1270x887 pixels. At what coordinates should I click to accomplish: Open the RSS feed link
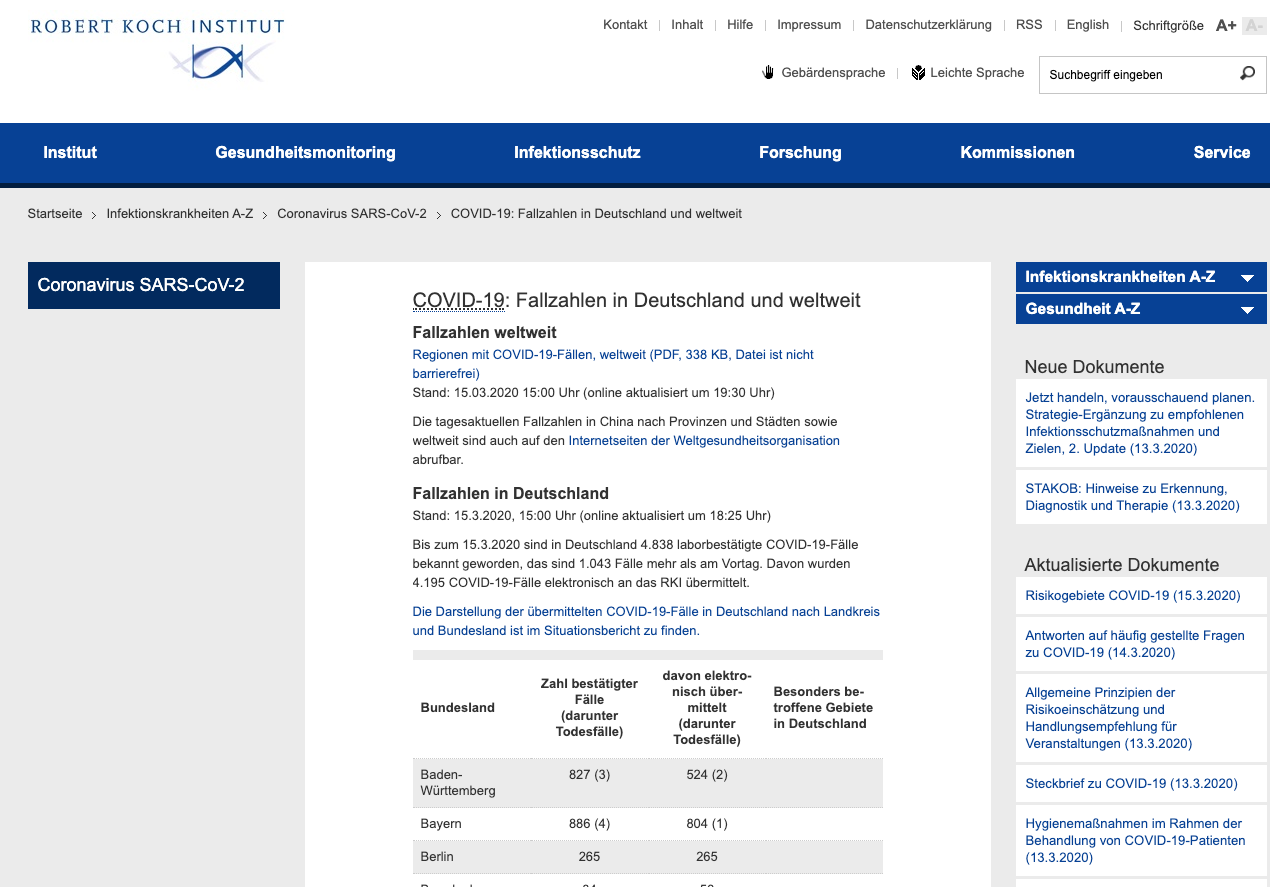pyautogui.click(x=1029, y=25)
